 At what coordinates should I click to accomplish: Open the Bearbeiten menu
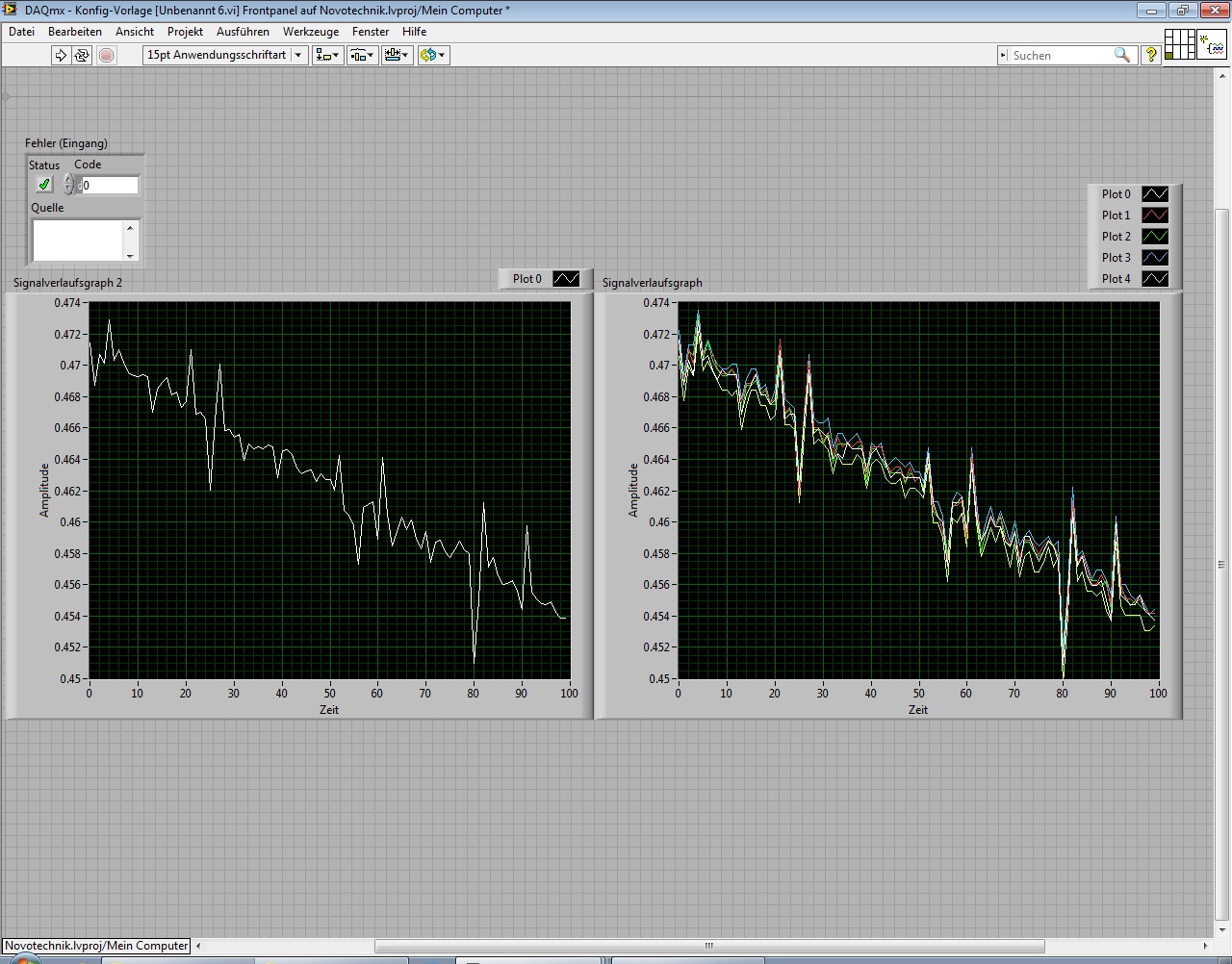[75, 32]
